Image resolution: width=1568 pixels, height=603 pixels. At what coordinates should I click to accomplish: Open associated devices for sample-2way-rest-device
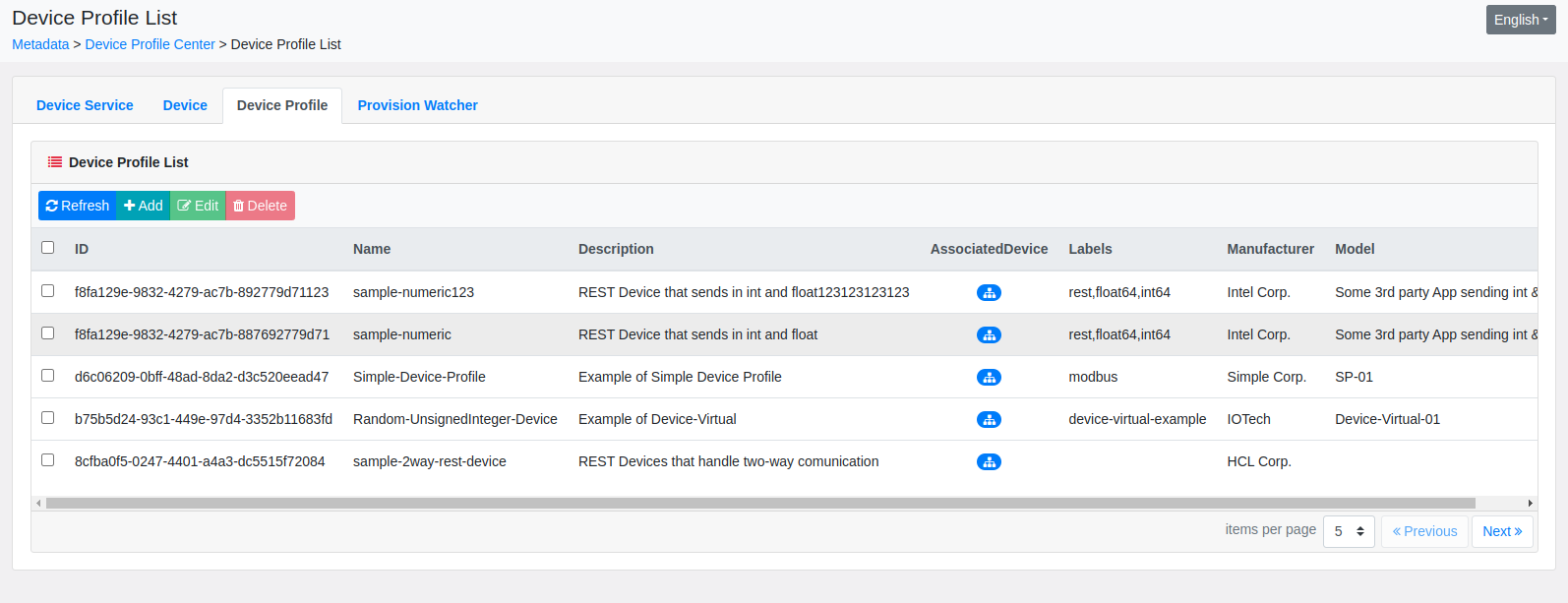click(x=989, y=461)
